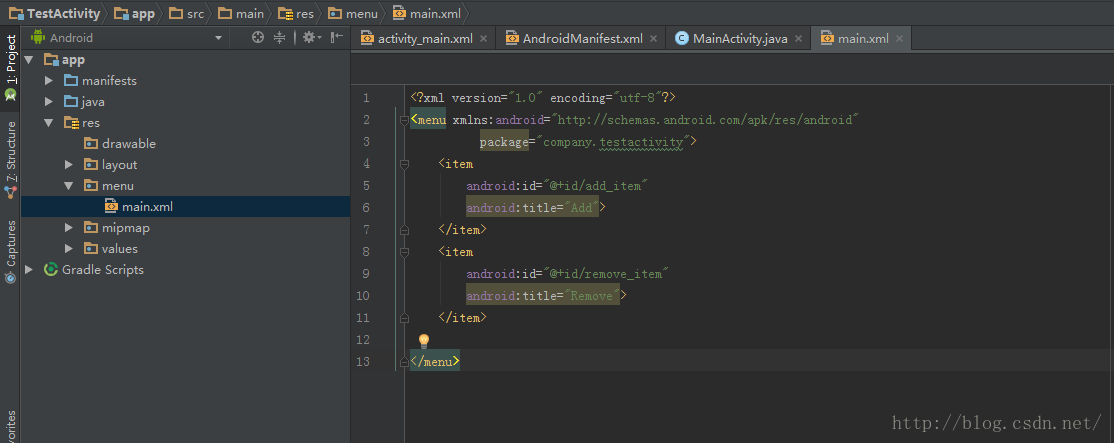
Task: Click the lightbulb quick-fix icon
Action: click(423, 341)
